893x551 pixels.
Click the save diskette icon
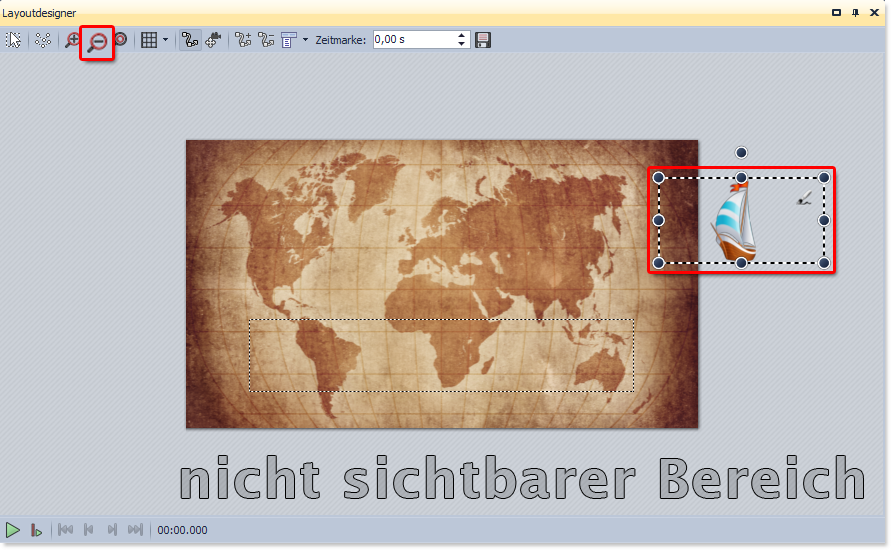(483, 40)
